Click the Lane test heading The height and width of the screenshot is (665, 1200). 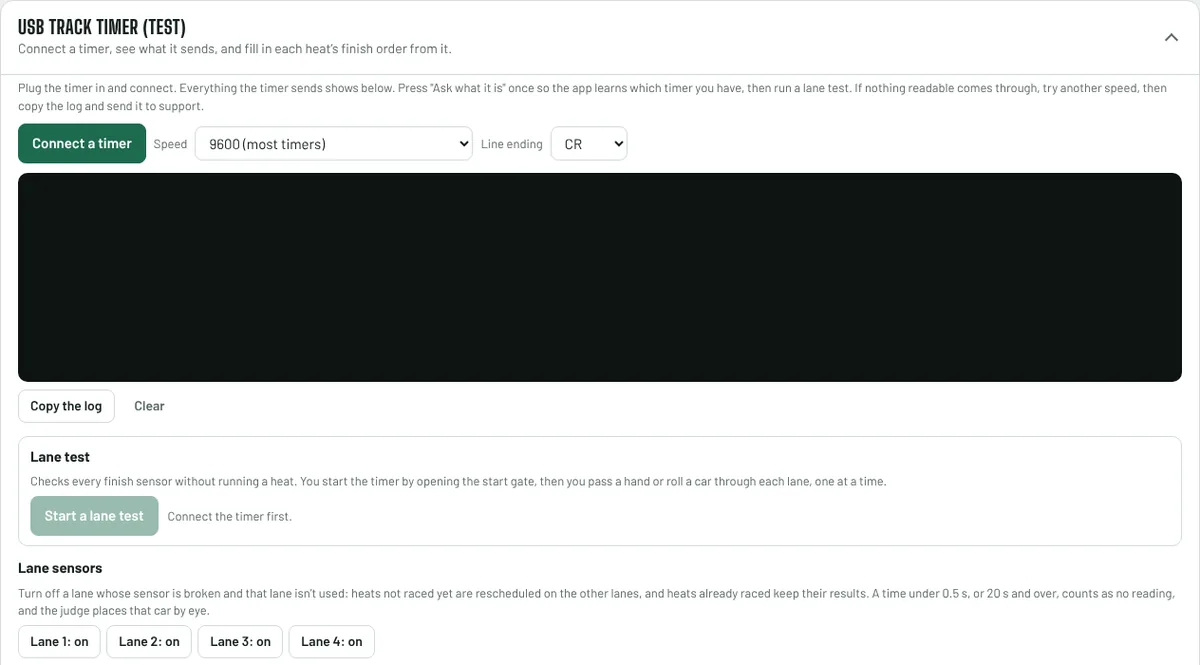(60, 457)
